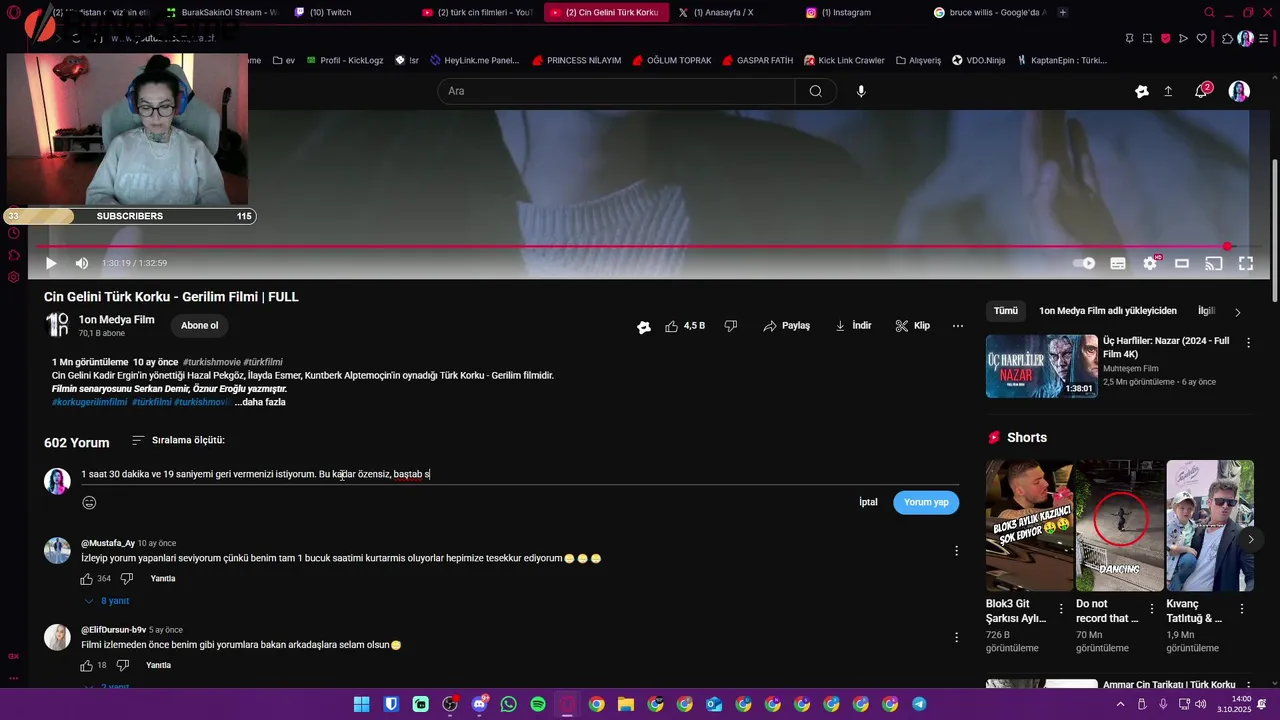This screenshot has width=1280, height=720.
Task: Open Spotify from the taskbar
Action: coord(538,704)
